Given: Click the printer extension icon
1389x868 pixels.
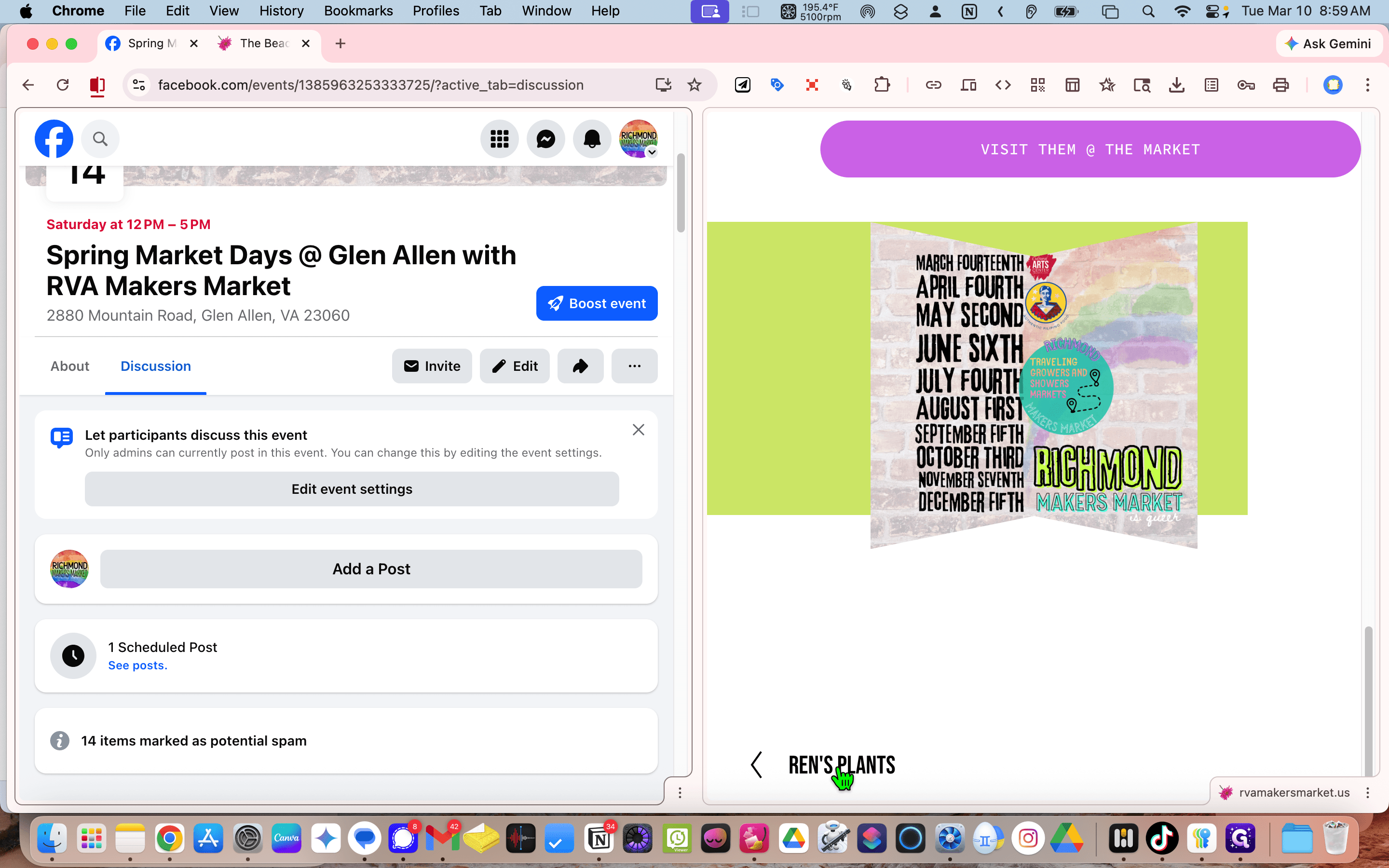Looking at the screenshot, I should (x=1280, y=85).
